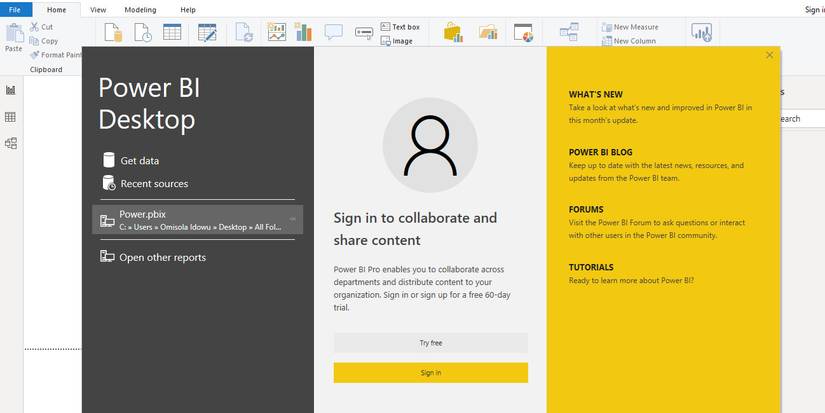Screen dimensions: 825x413
Task: Click the Ask A Question speech bubble icon
Action: tap(334, 32)
